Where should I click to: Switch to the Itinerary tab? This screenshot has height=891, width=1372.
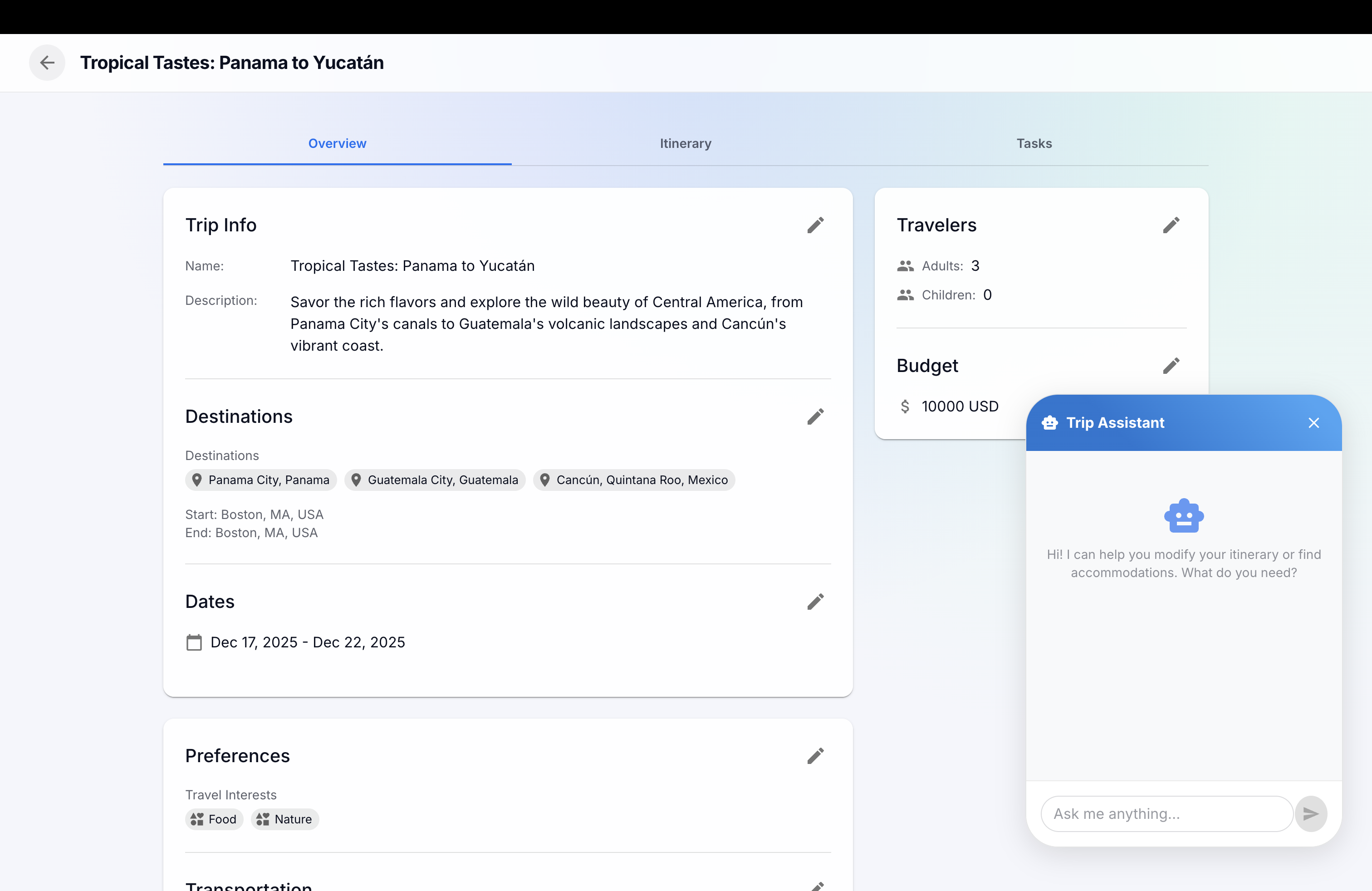[686, 143]
